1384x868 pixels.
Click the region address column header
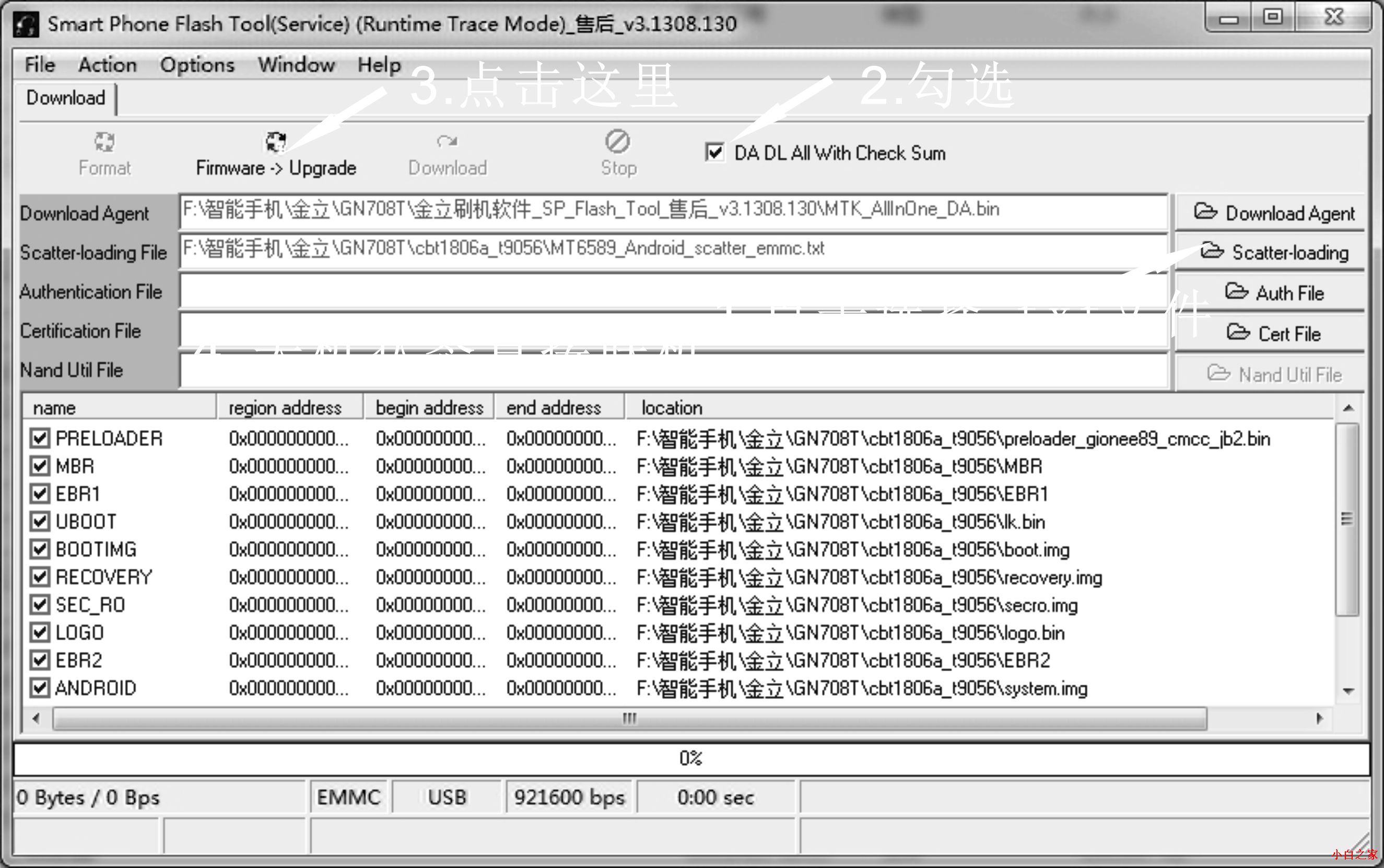click(x=290, y=407)
